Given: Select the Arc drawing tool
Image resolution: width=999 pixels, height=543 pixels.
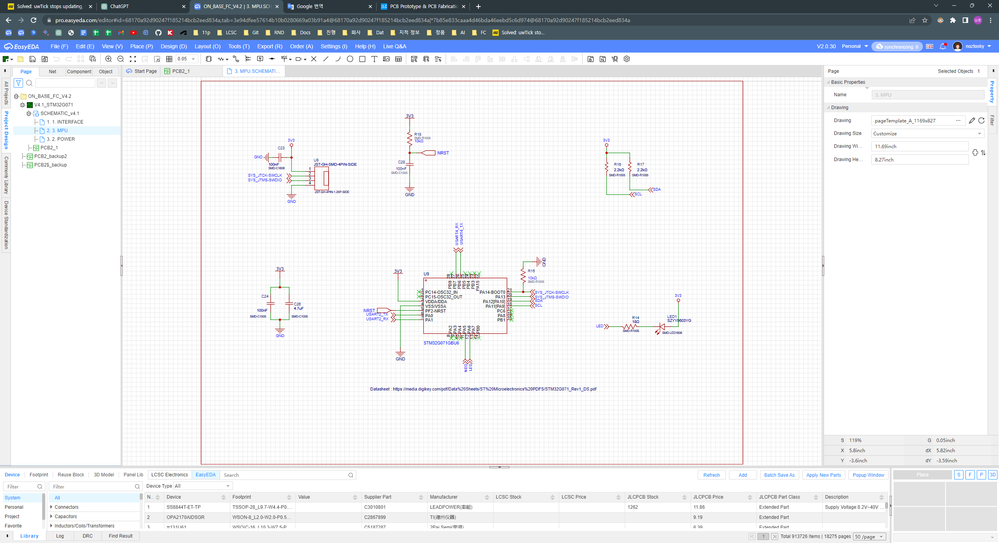Looking at the screenshot, I should click(x=338, y=59).
